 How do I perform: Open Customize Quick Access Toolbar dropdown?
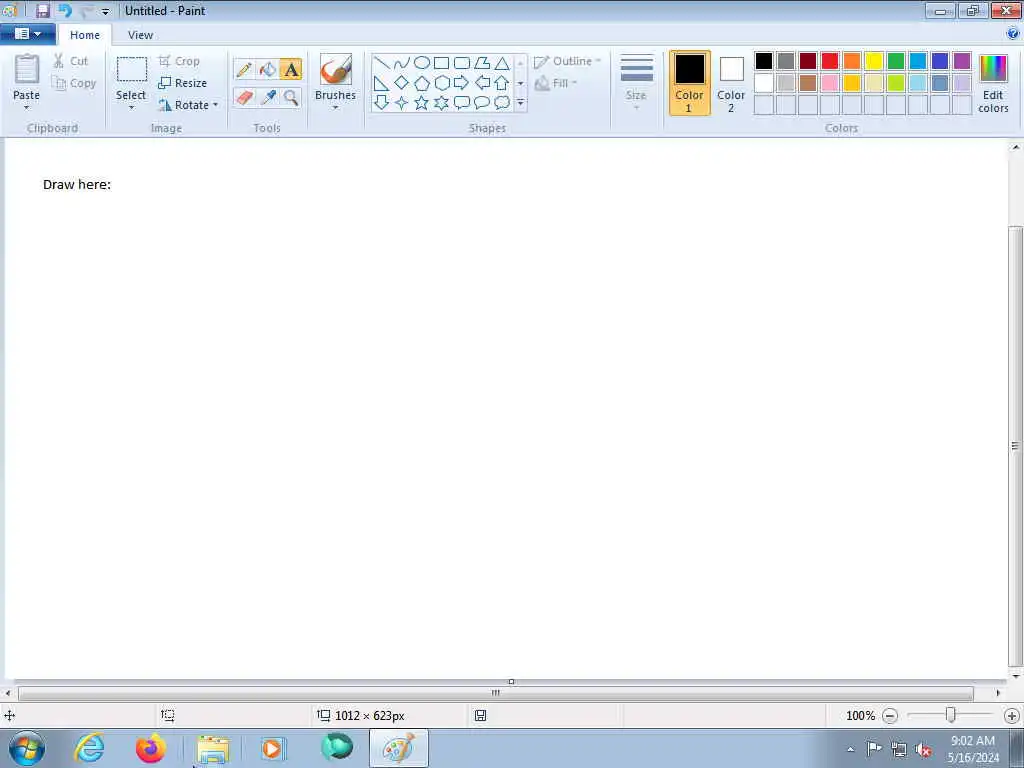click(105, 12)
